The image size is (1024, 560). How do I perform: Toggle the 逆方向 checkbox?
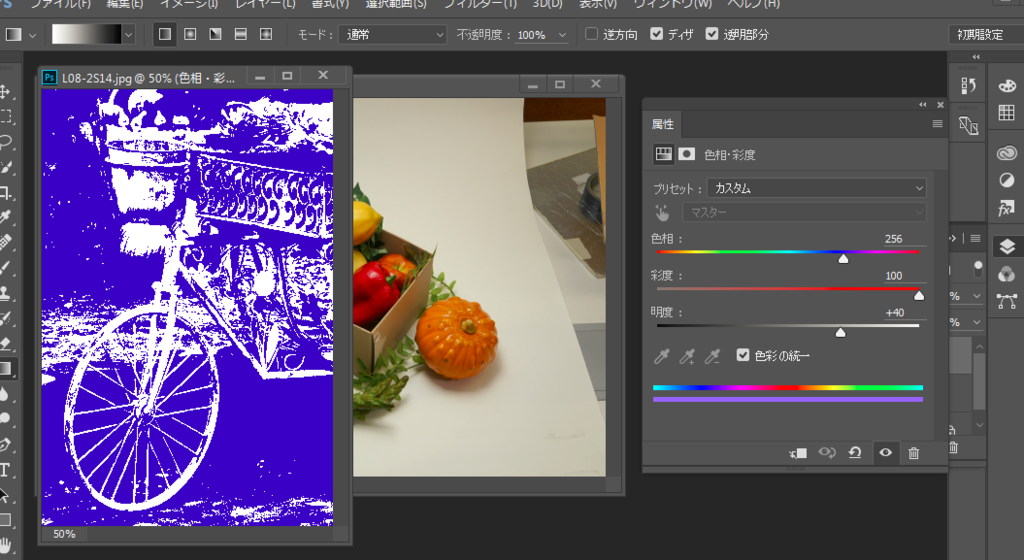592,34
